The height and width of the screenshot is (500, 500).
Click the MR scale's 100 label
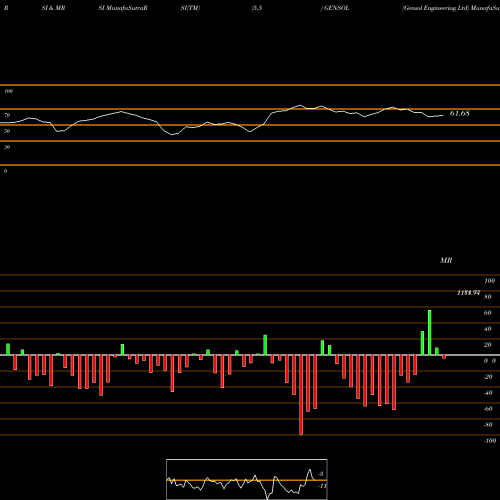[x=490, y=281]
